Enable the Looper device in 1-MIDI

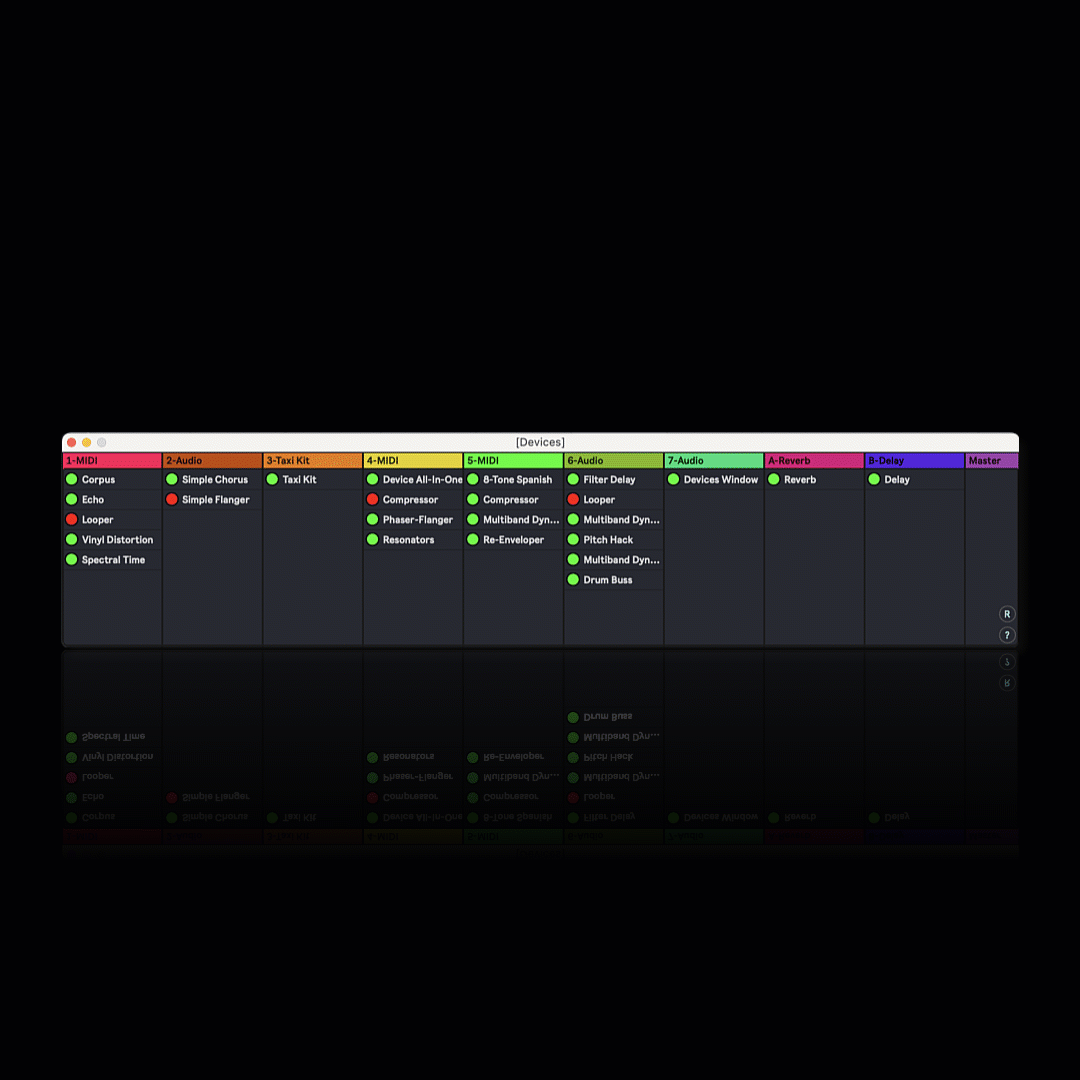click(72, 520)
